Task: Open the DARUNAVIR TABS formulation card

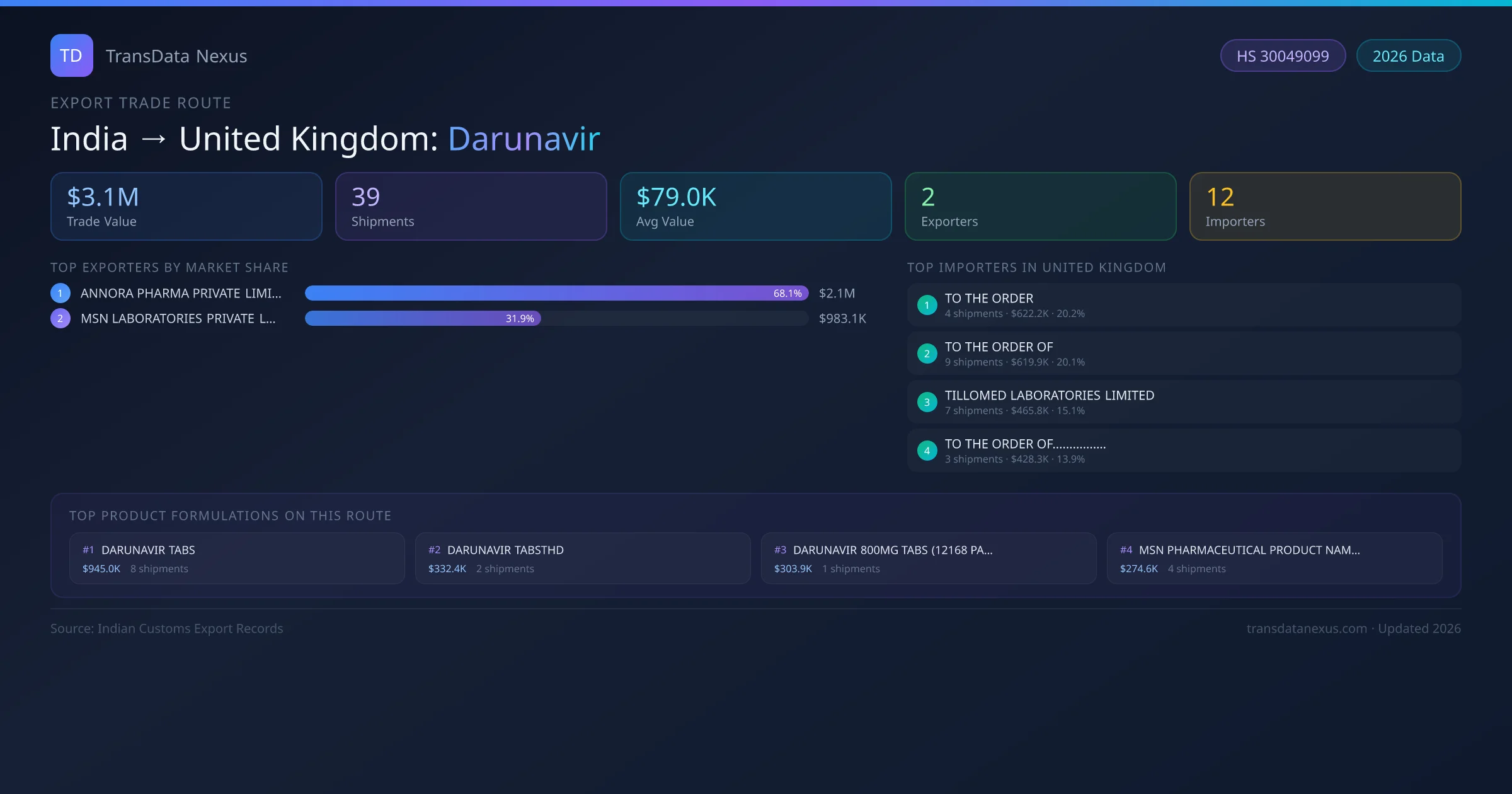Action: click(x=237, y=558)
